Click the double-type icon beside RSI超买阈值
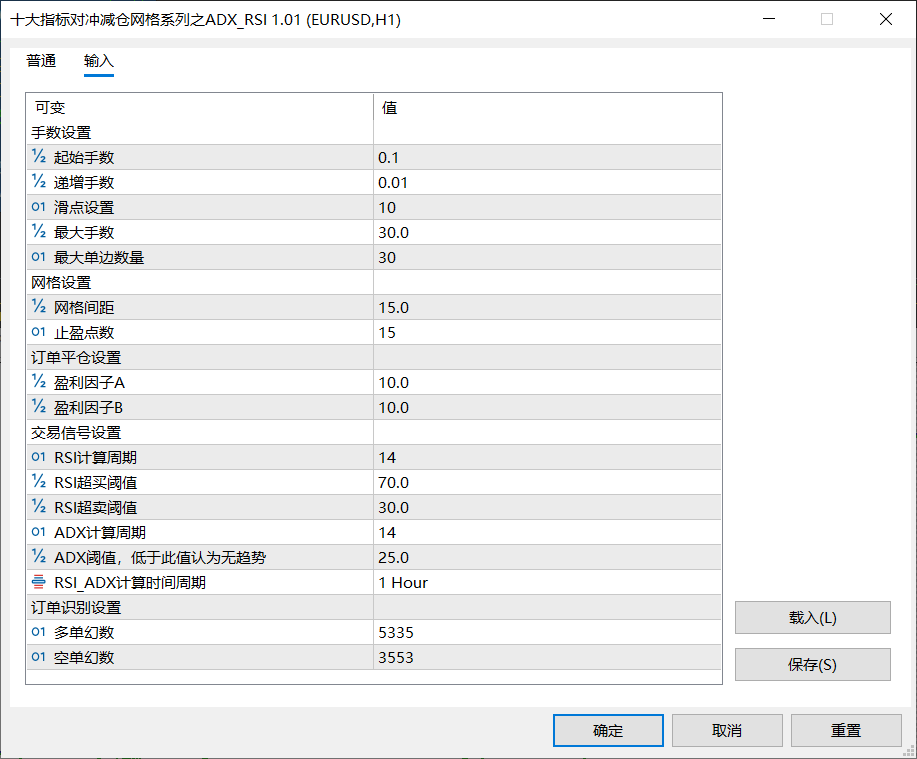 [39, 482]
